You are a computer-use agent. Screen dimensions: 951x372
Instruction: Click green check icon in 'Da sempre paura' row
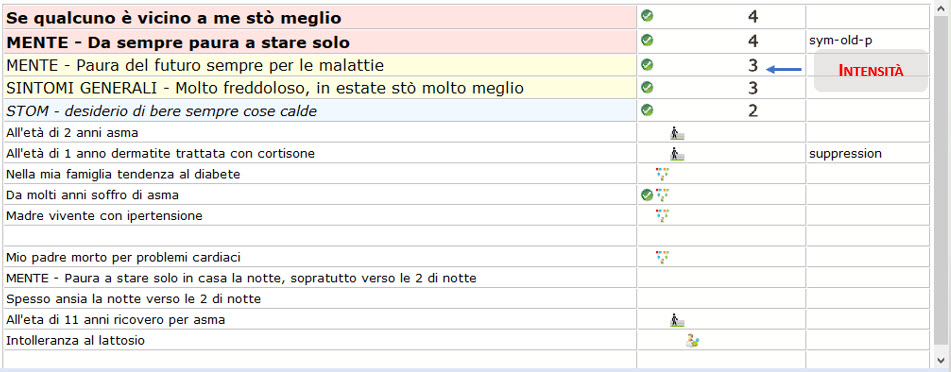click(647, 40)
